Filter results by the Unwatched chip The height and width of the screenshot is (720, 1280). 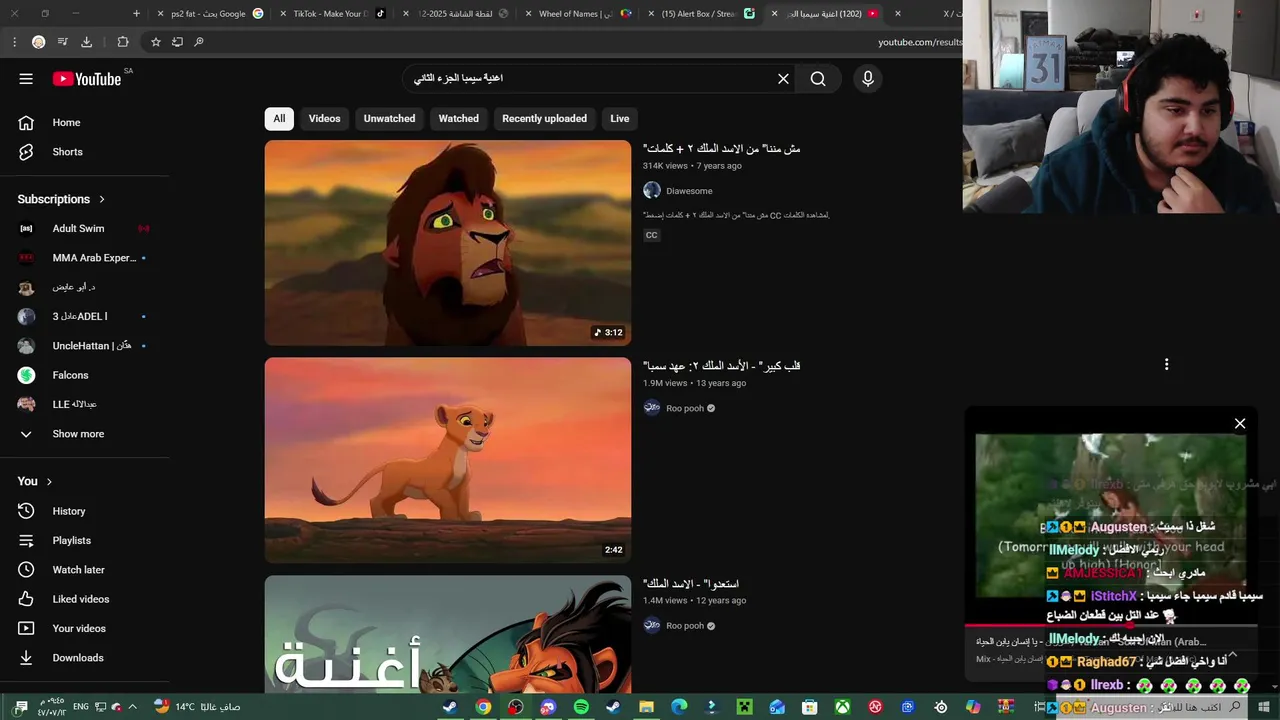389,118
